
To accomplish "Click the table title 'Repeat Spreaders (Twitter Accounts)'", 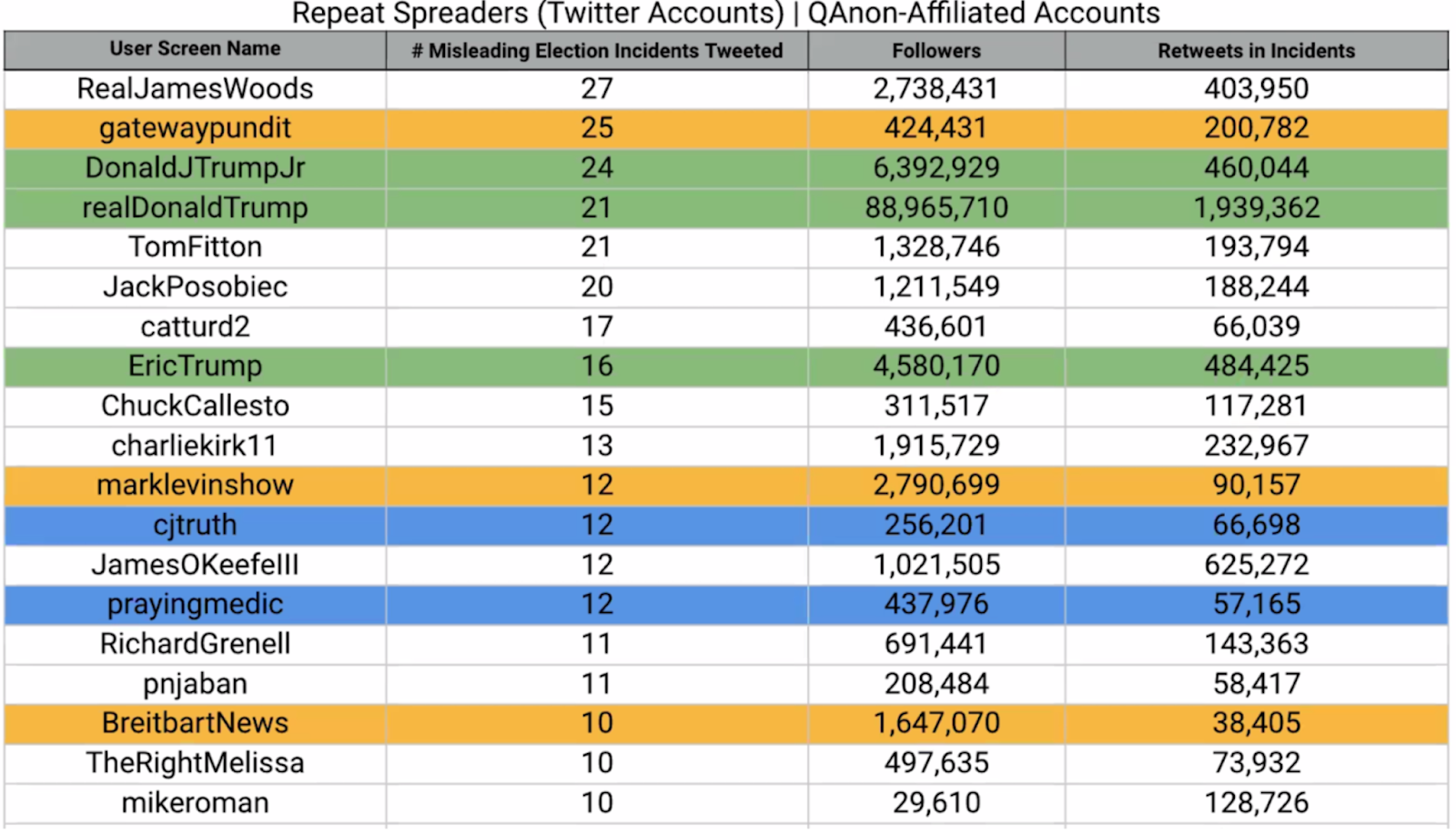I will click(537, 14).
